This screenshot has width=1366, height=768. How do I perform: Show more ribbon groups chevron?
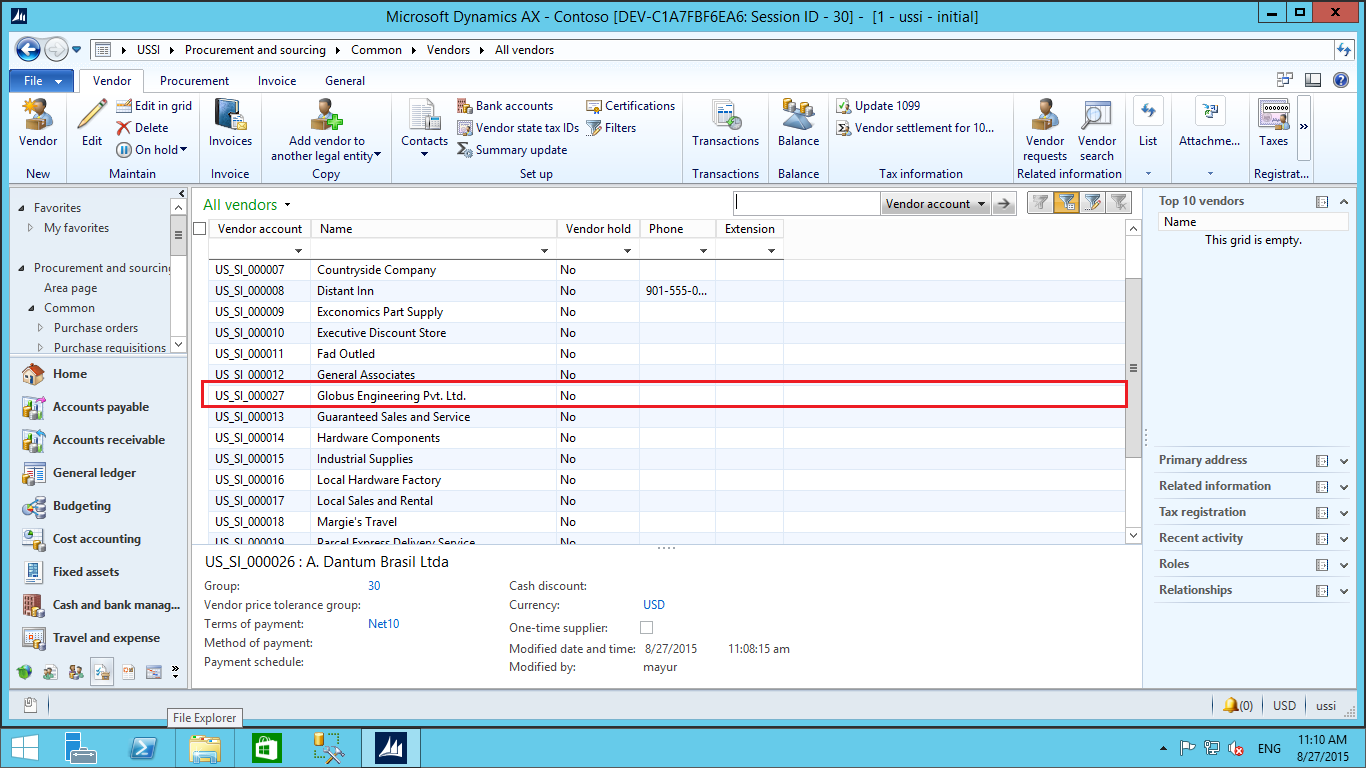[x=1304, y=127]
